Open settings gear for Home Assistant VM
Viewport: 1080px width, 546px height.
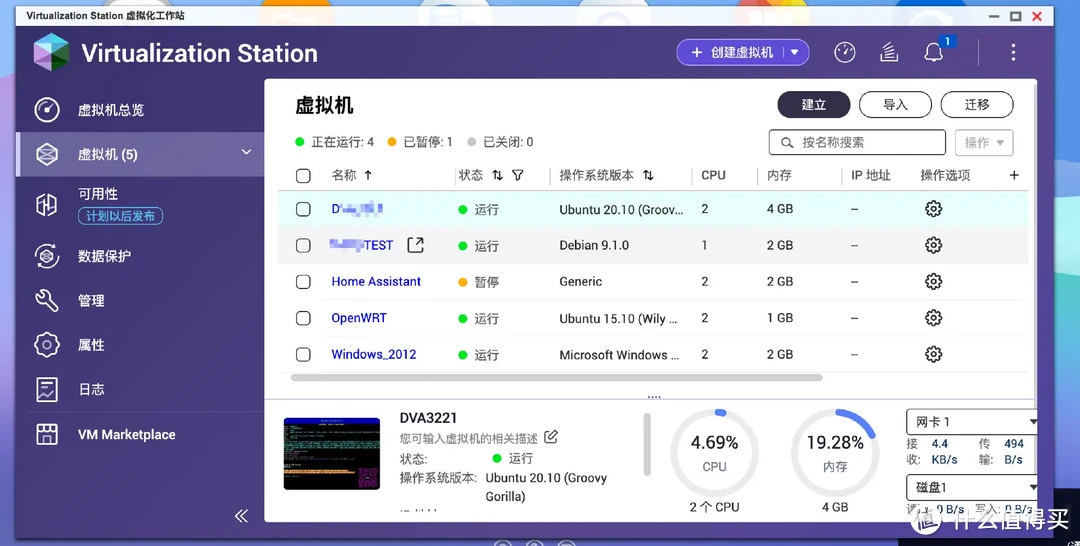933,282
